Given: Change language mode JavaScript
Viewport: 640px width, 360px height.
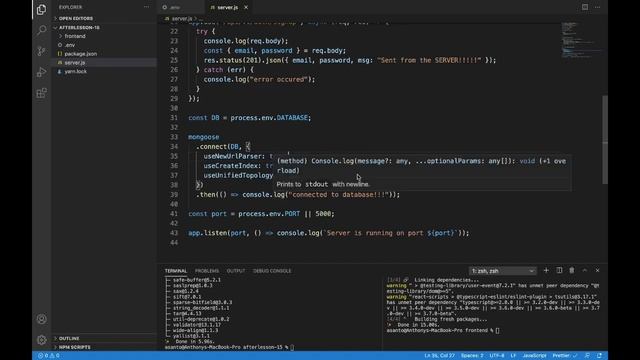Looking at the screenshot, I should tap(534, 356).
